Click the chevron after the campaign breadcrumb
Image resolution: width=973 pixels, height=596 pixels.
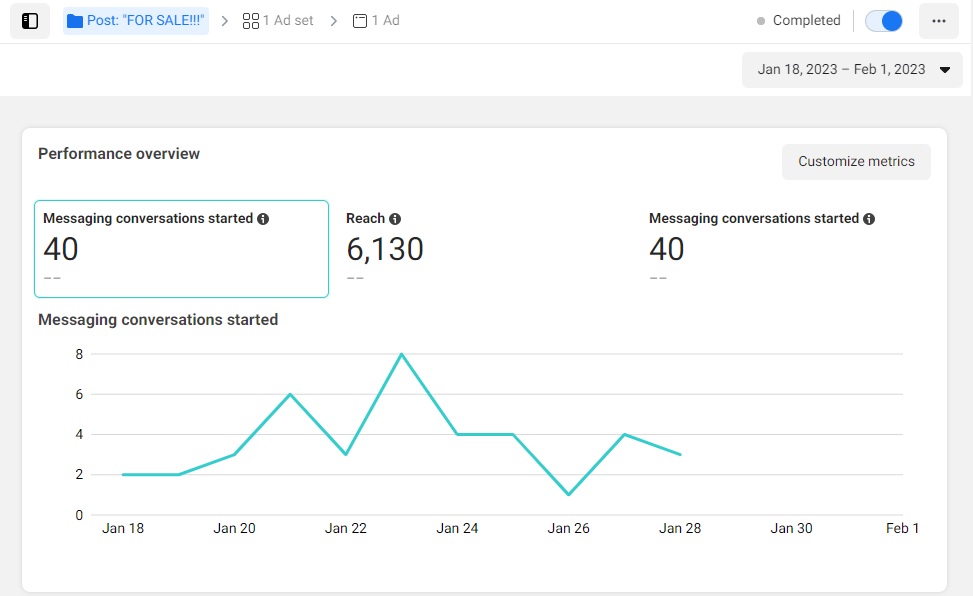[225, 21]
